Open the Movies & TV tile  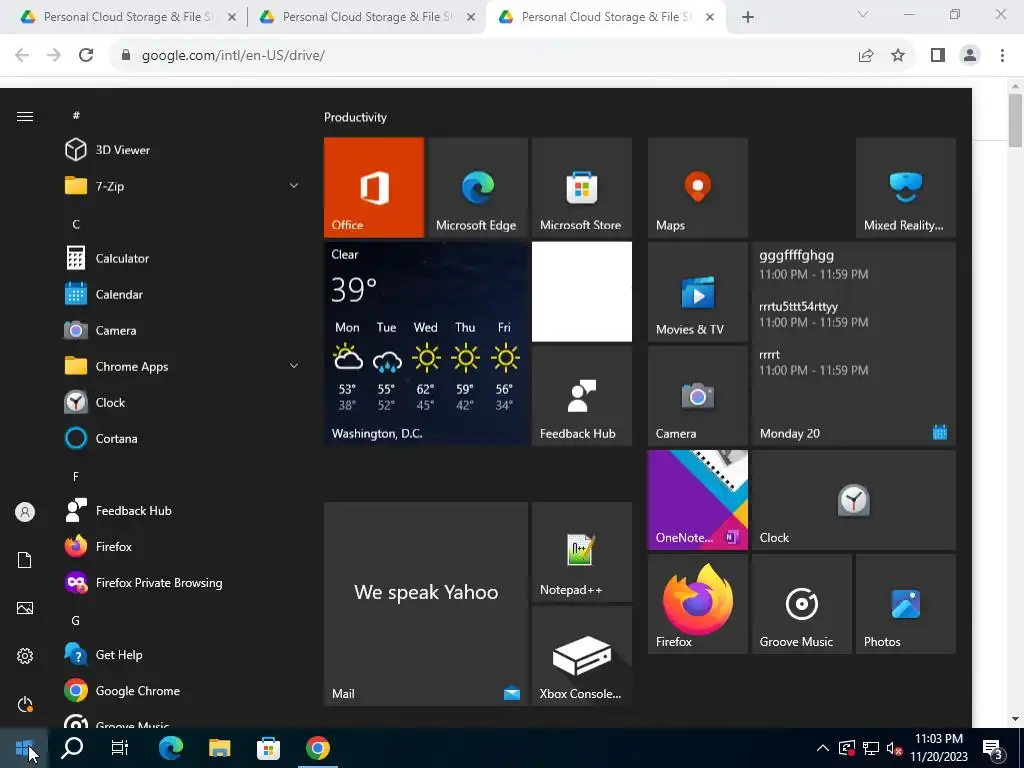click(x=697, y=291)
